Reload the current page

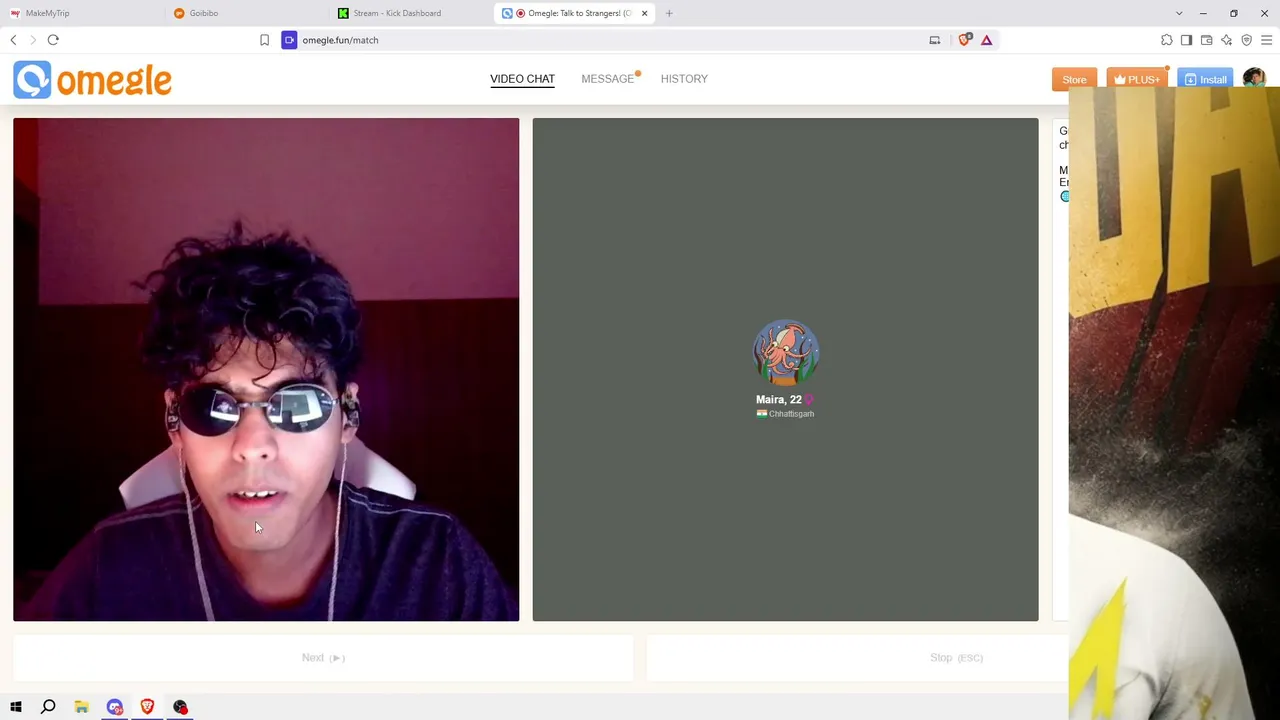(x=53, y=40)
